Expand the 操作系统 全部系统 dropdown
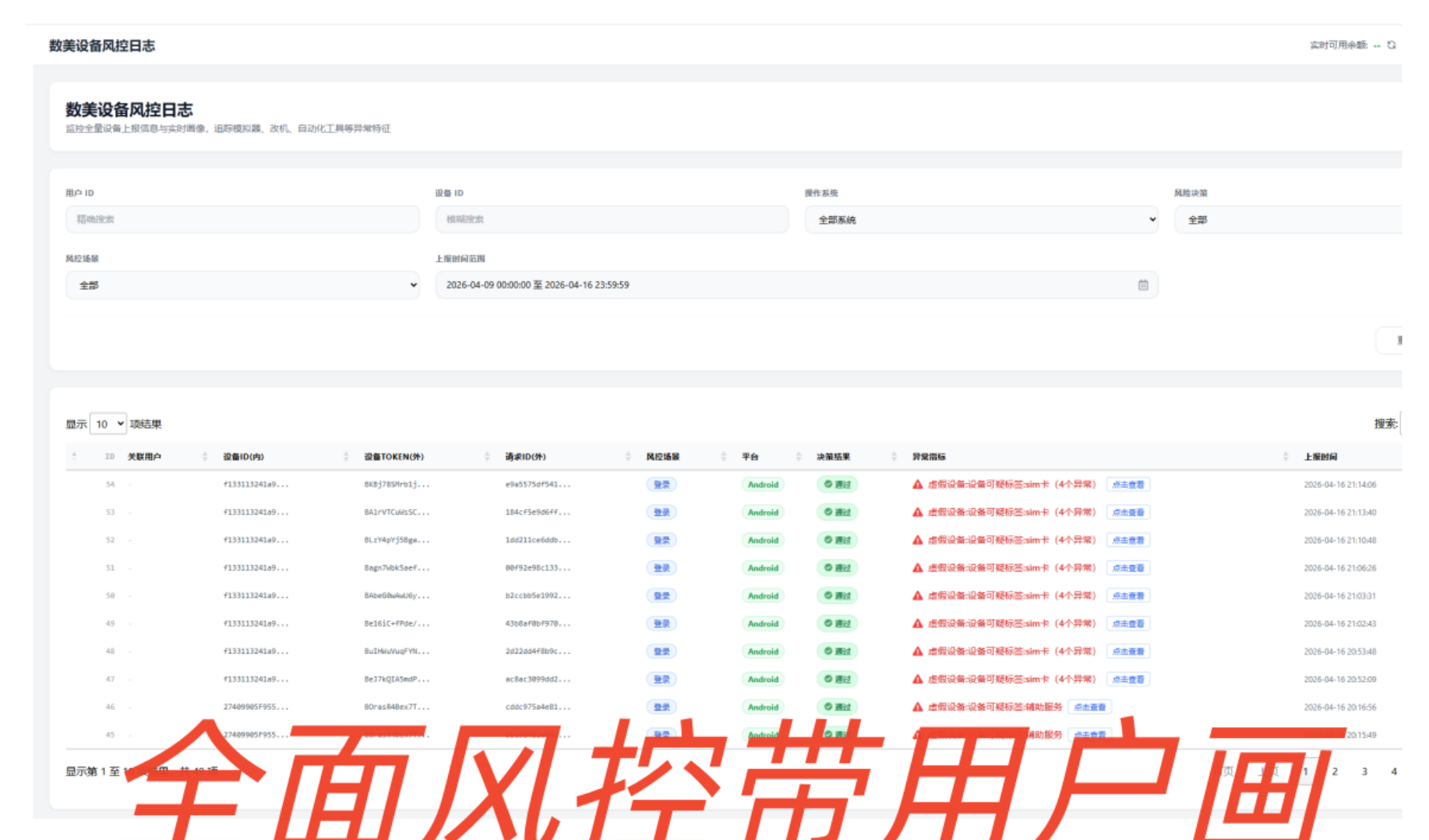Image resolution: width=1429 pixels, height=840 pixels. pos(982,220)
